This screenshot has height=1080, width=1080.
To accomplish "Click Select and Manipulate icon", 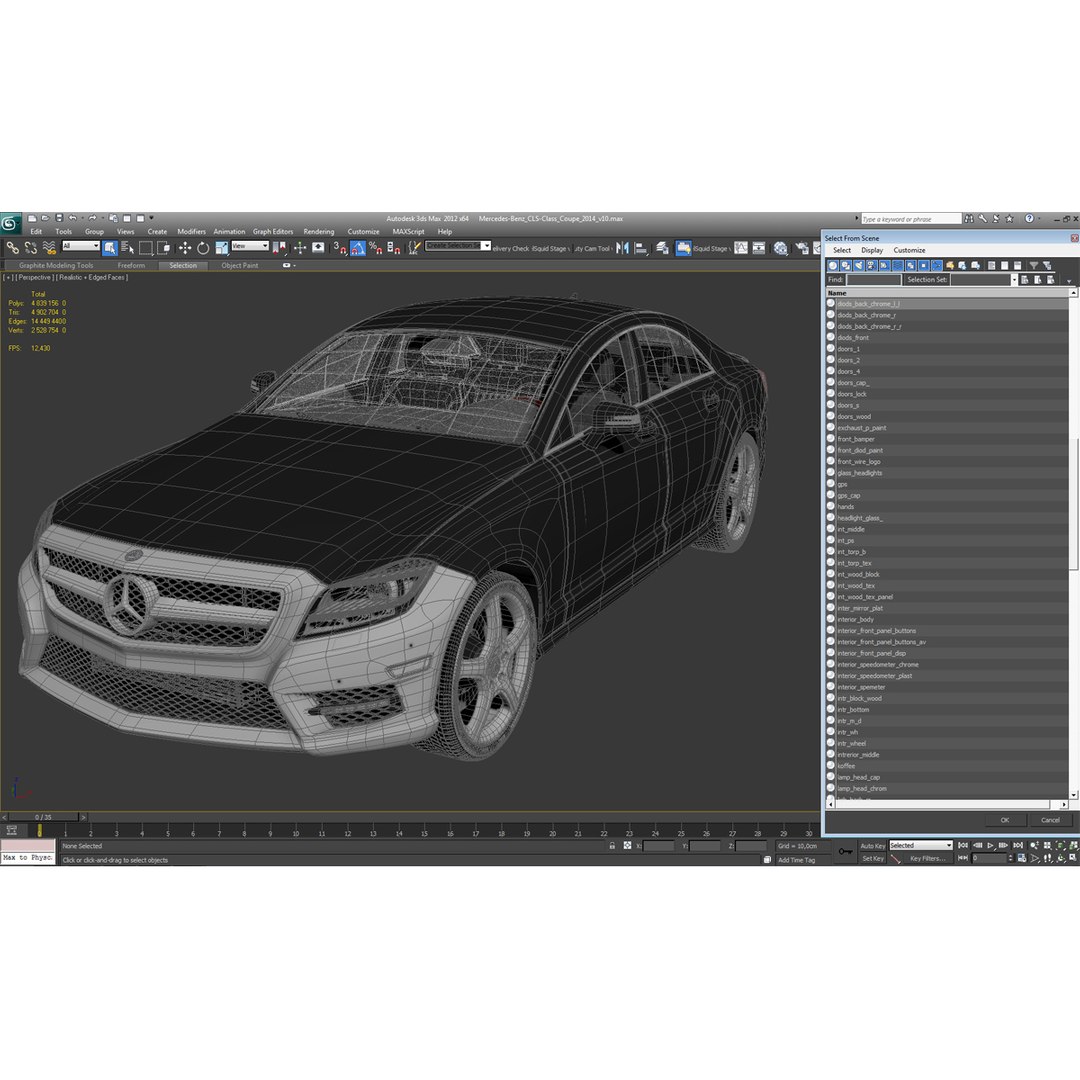I will pyautogui.click(x=300, y=248).
